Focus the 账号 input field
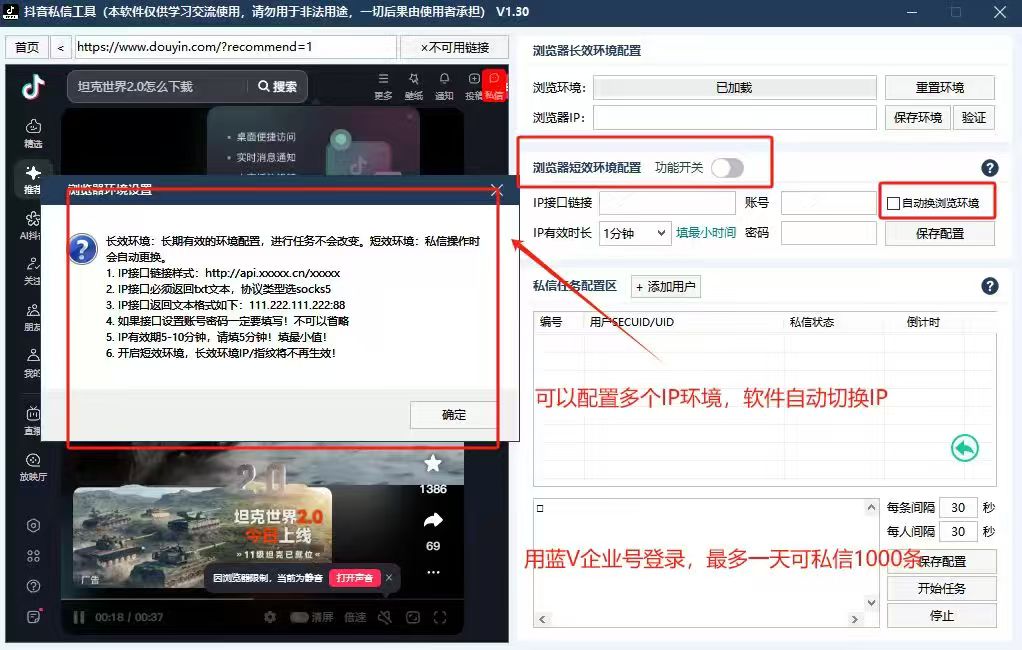This screenshot has height=650, width=1022. coord(828,203)
